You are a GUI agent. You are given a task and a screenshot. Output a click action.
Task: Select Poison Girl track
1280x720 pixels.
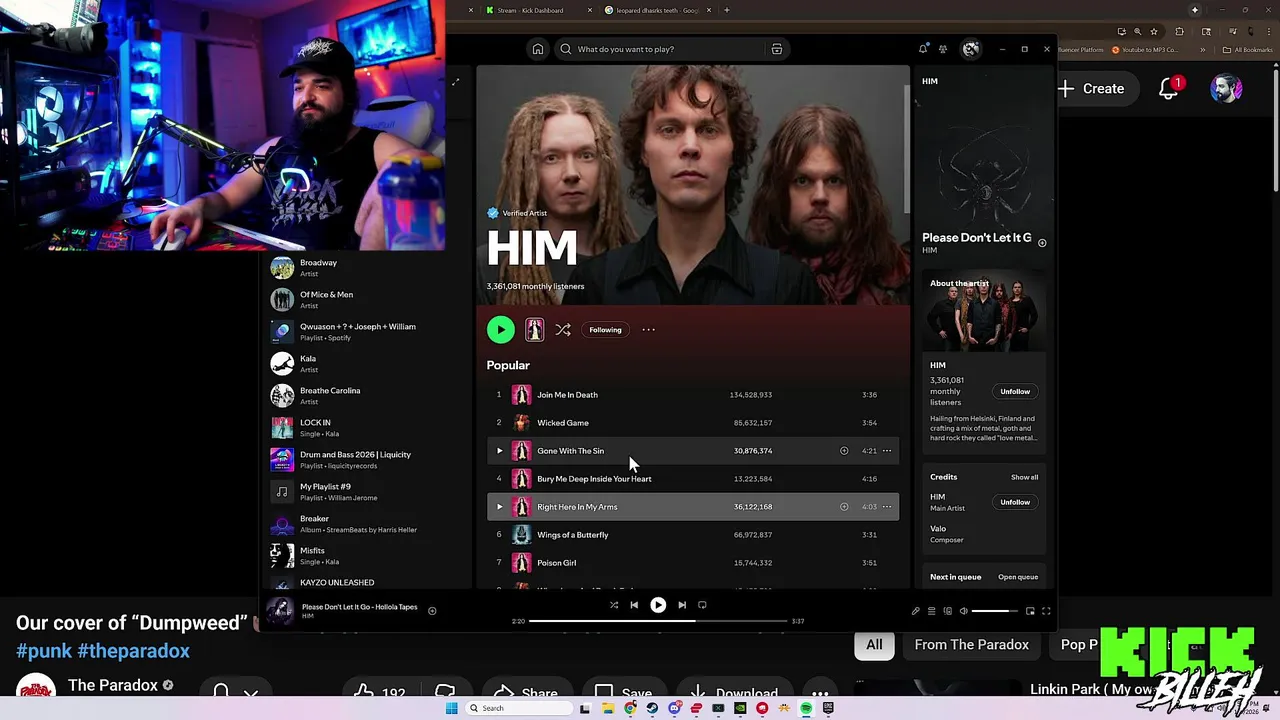tap(557, 563)
